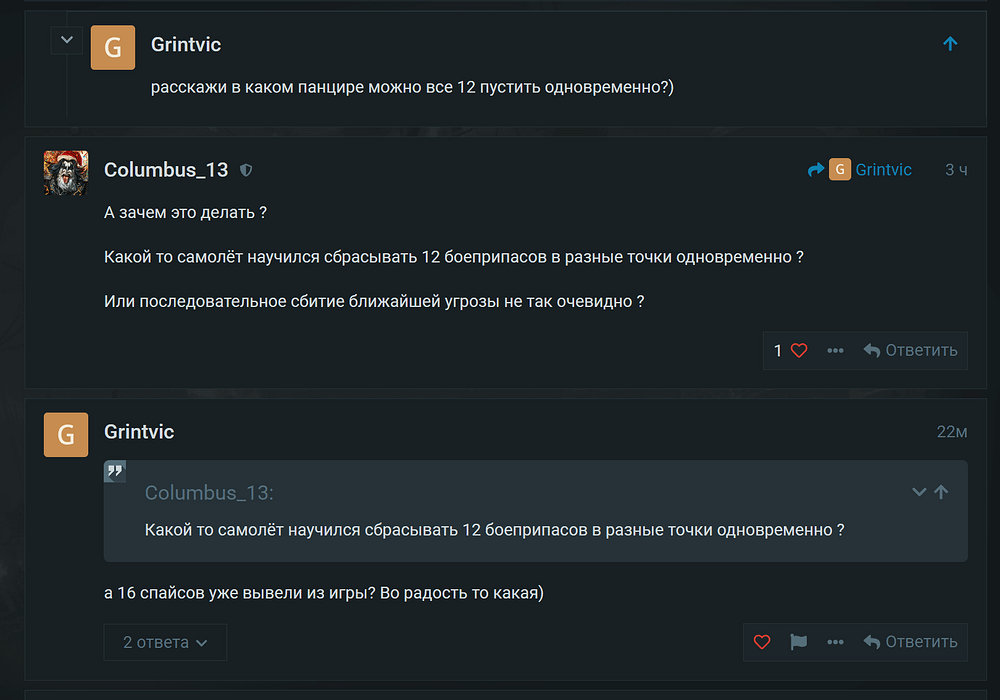
Task: Toggle like heart on Columbus_13's post
Action: [799, 351]
